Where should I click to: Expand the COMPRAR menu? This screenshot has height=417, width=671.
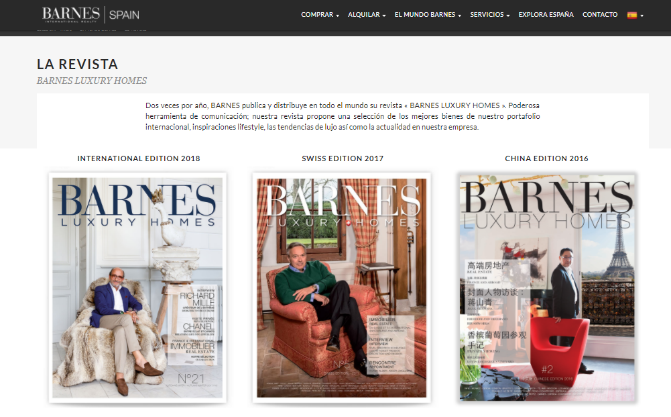click(320, 15)
